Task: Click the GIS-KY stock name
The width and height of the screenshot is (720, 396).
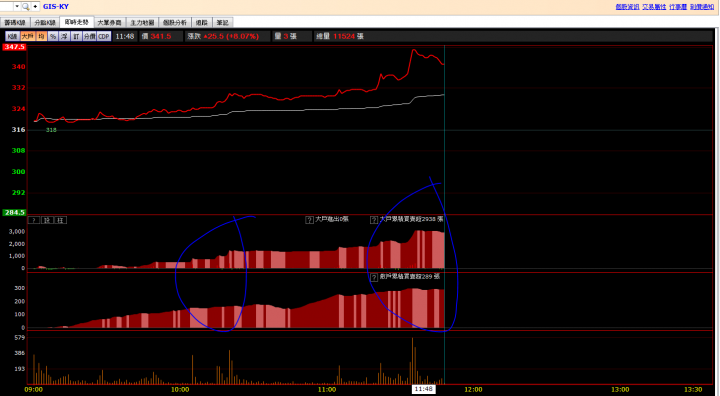Action: 56,6
